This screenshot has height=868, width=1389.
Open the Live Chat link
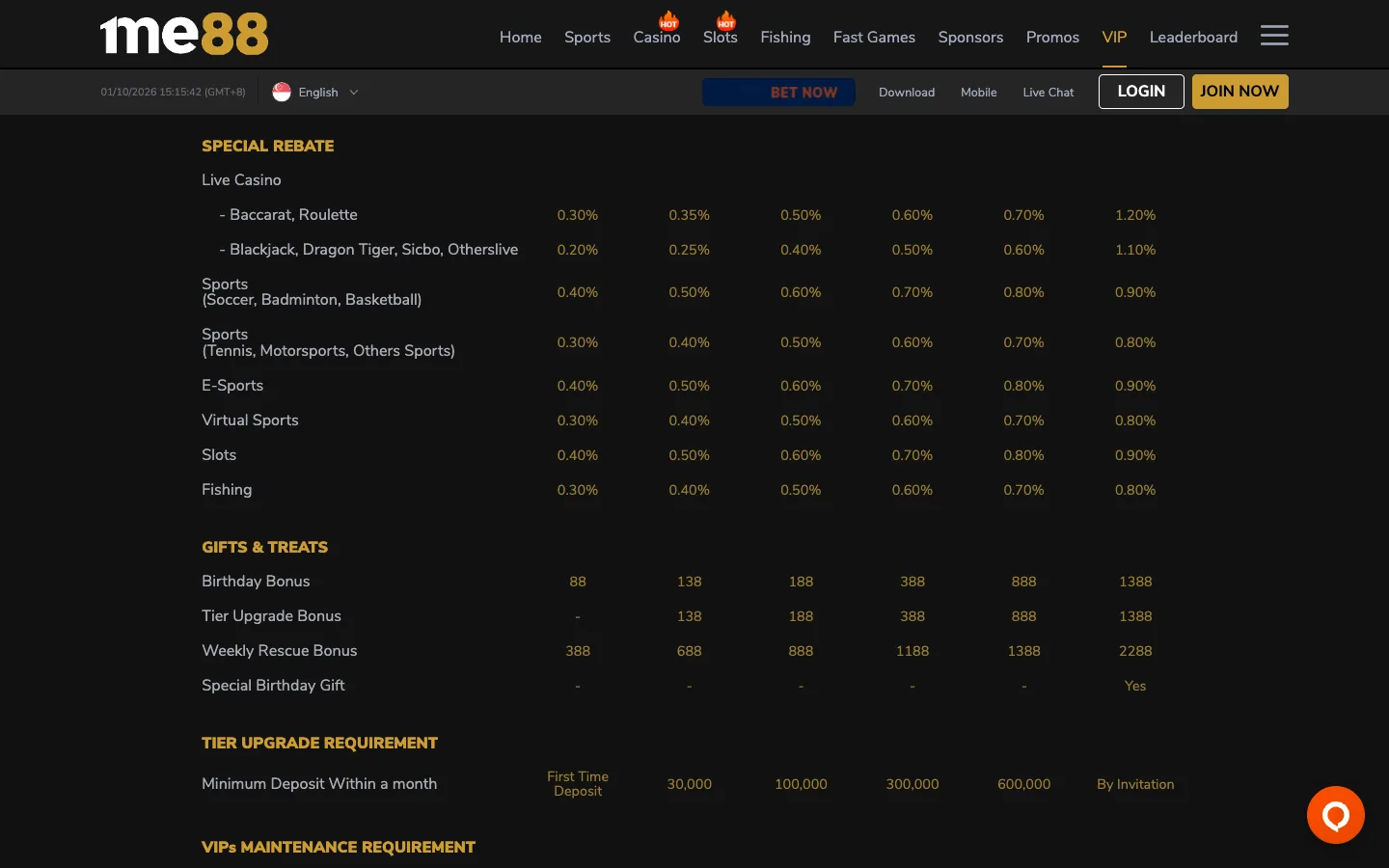click(1049, 93)
